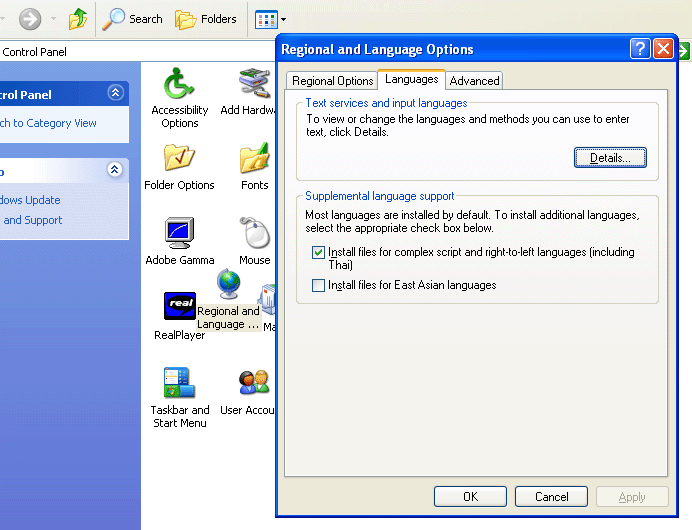Collapse the Control Panel sidebar section
The height and width of the screenshot is (530, 692).
pyautogui.click(x=116, y=94)
